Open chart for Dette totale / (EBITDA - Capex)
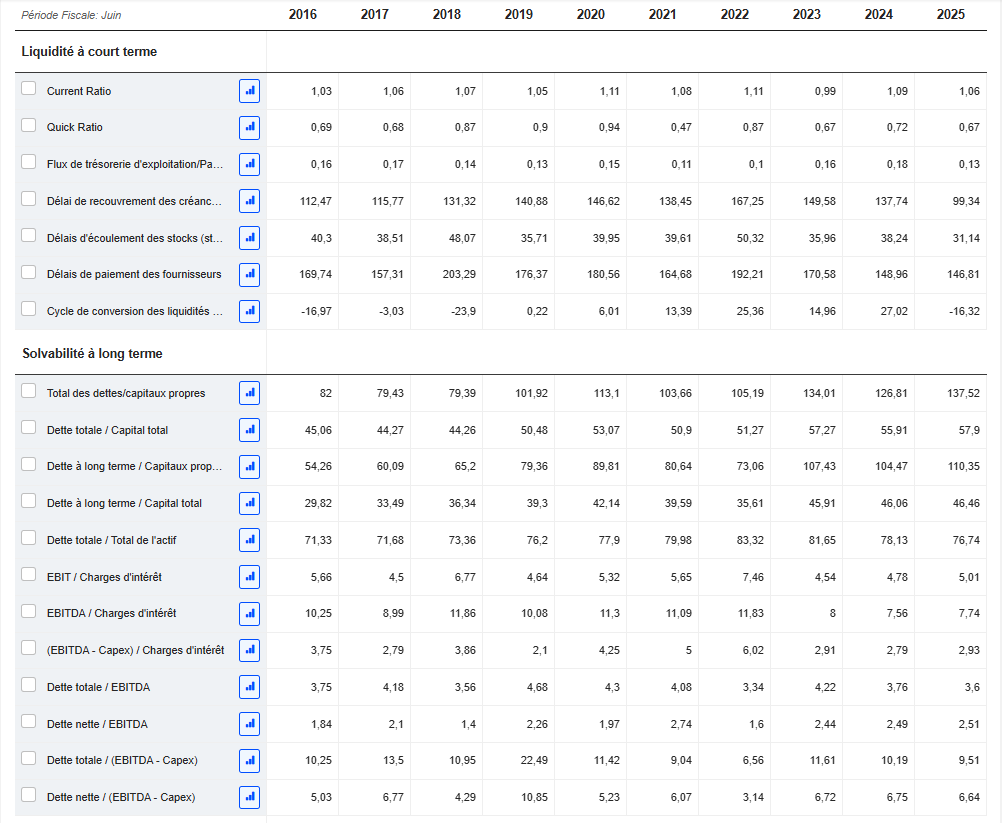 (249, 760)
